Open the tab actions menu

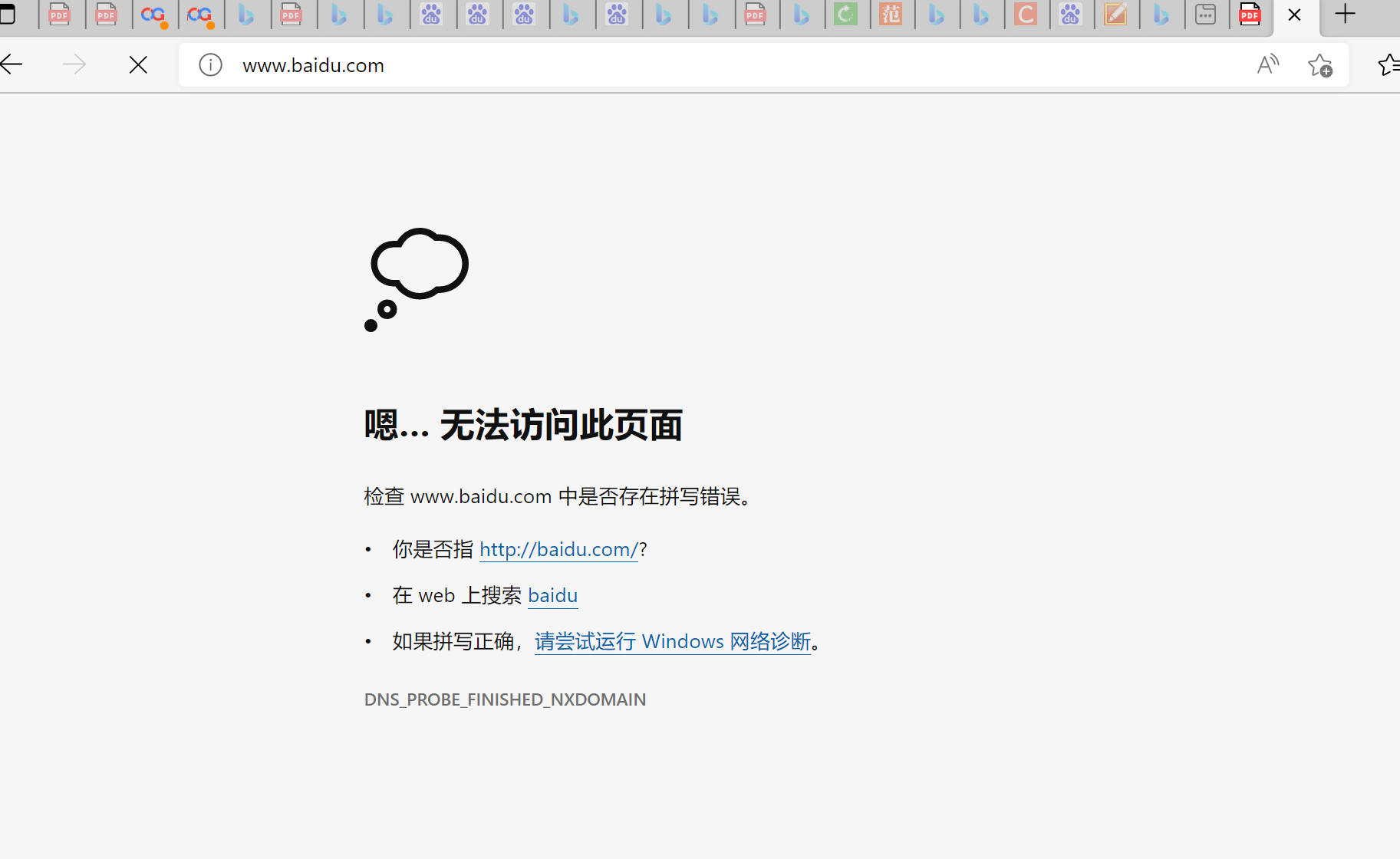tap(7, 14)
